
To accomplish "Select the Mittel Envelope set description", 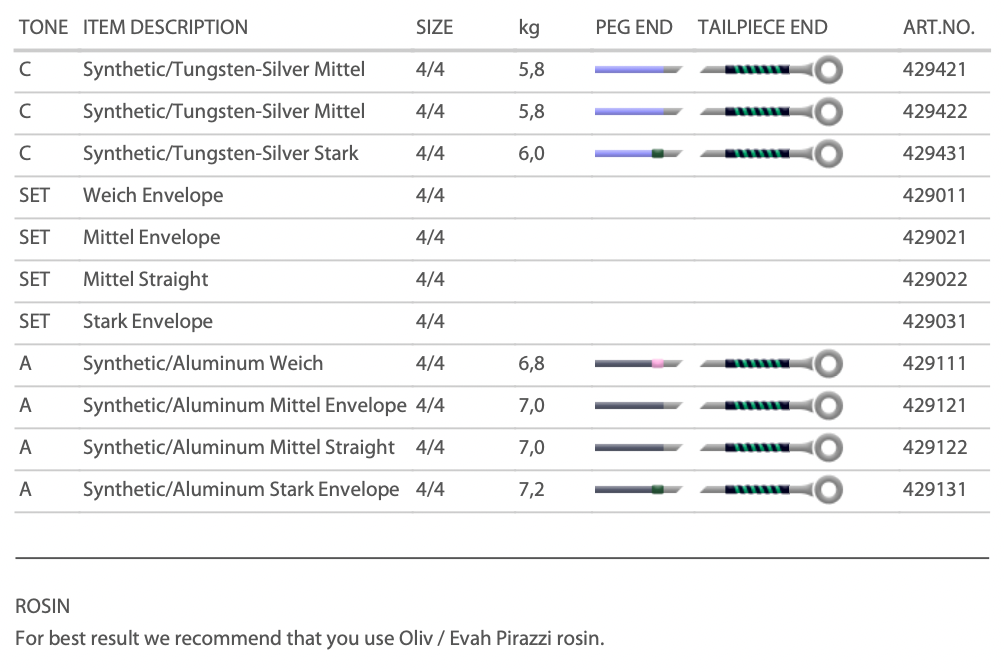I will click(x=151, y=237).
